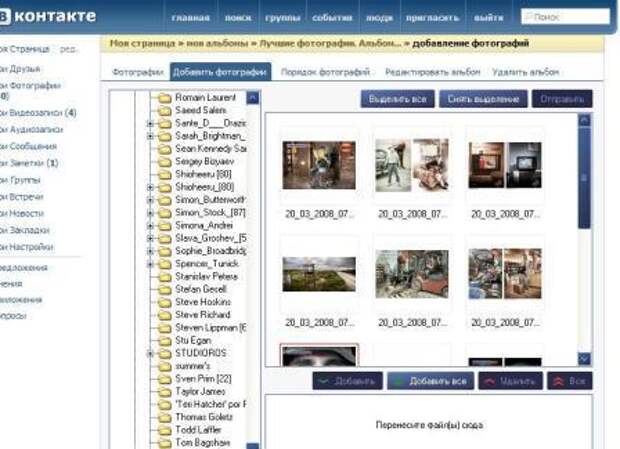Click the Steve Hoskins folder icon
Viewport: 620px width, 449px height.
point(166,301)
